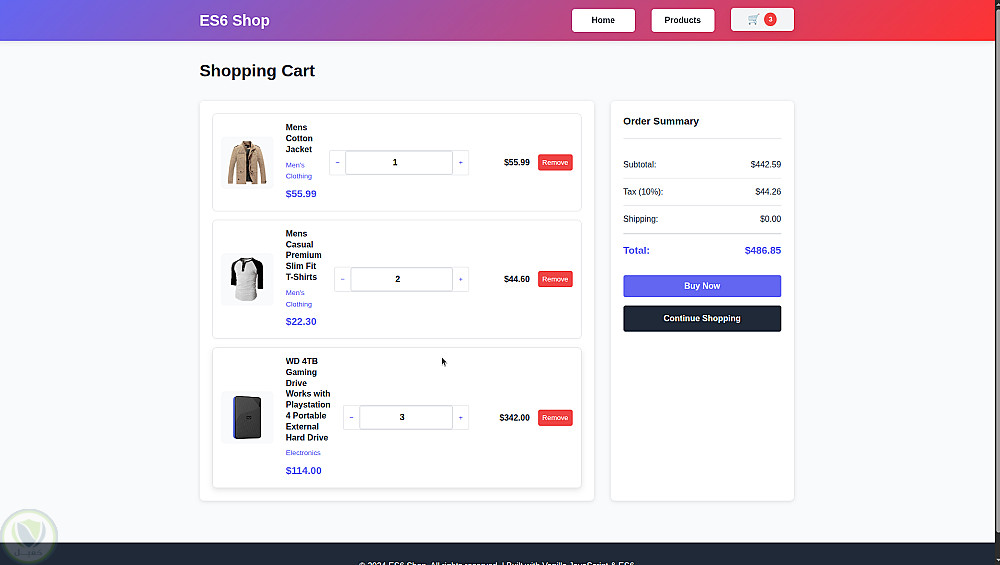The image size is (1000, 565).
Task: Decrease Mens Cotton Jacket quantity
Action: 338,162
